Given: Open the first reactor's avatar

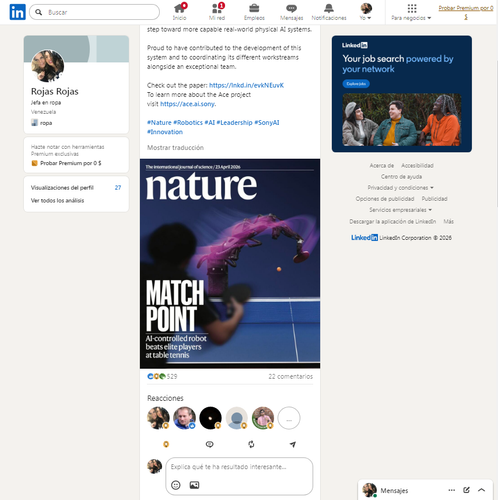Looking at the screenshot, I should tap(158, 418).
